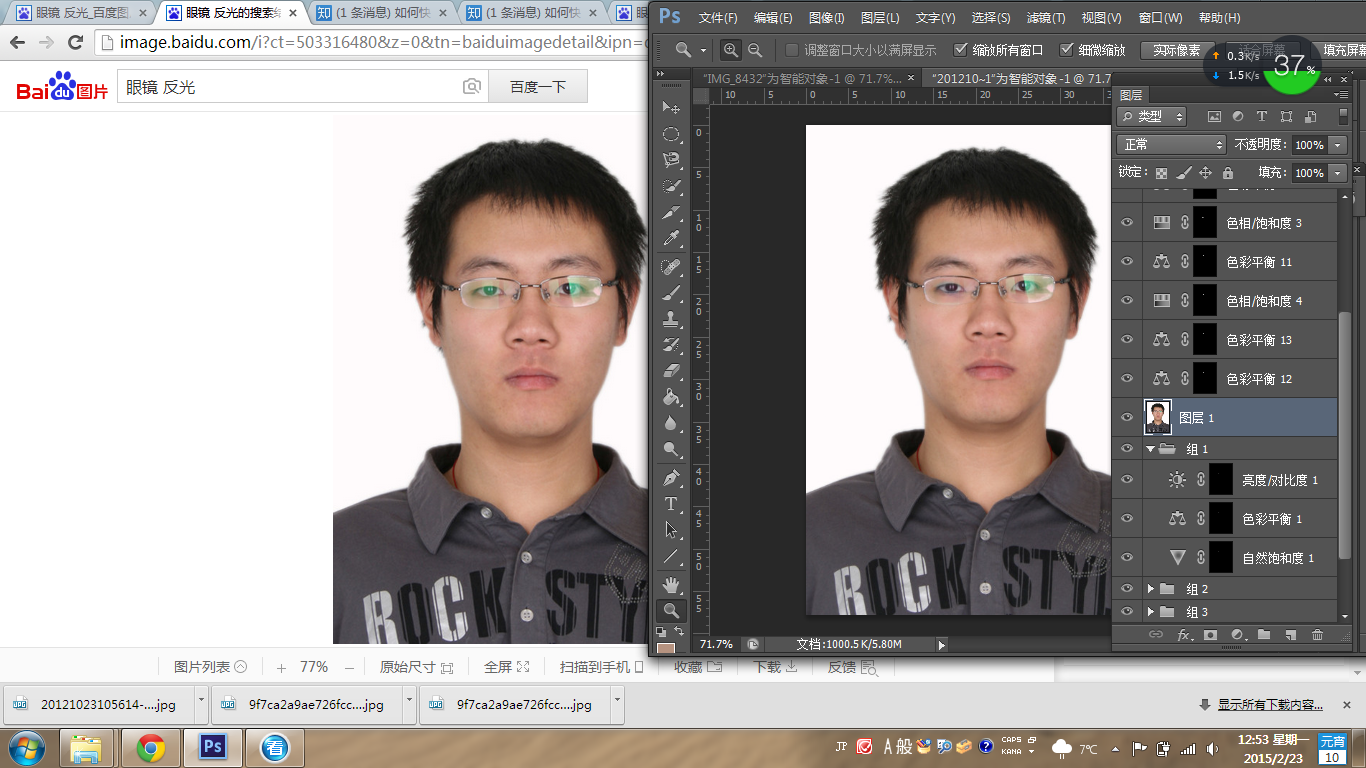Click camera search icon in Baidu box
This screenshot has height=768, width=1366.
472,87
